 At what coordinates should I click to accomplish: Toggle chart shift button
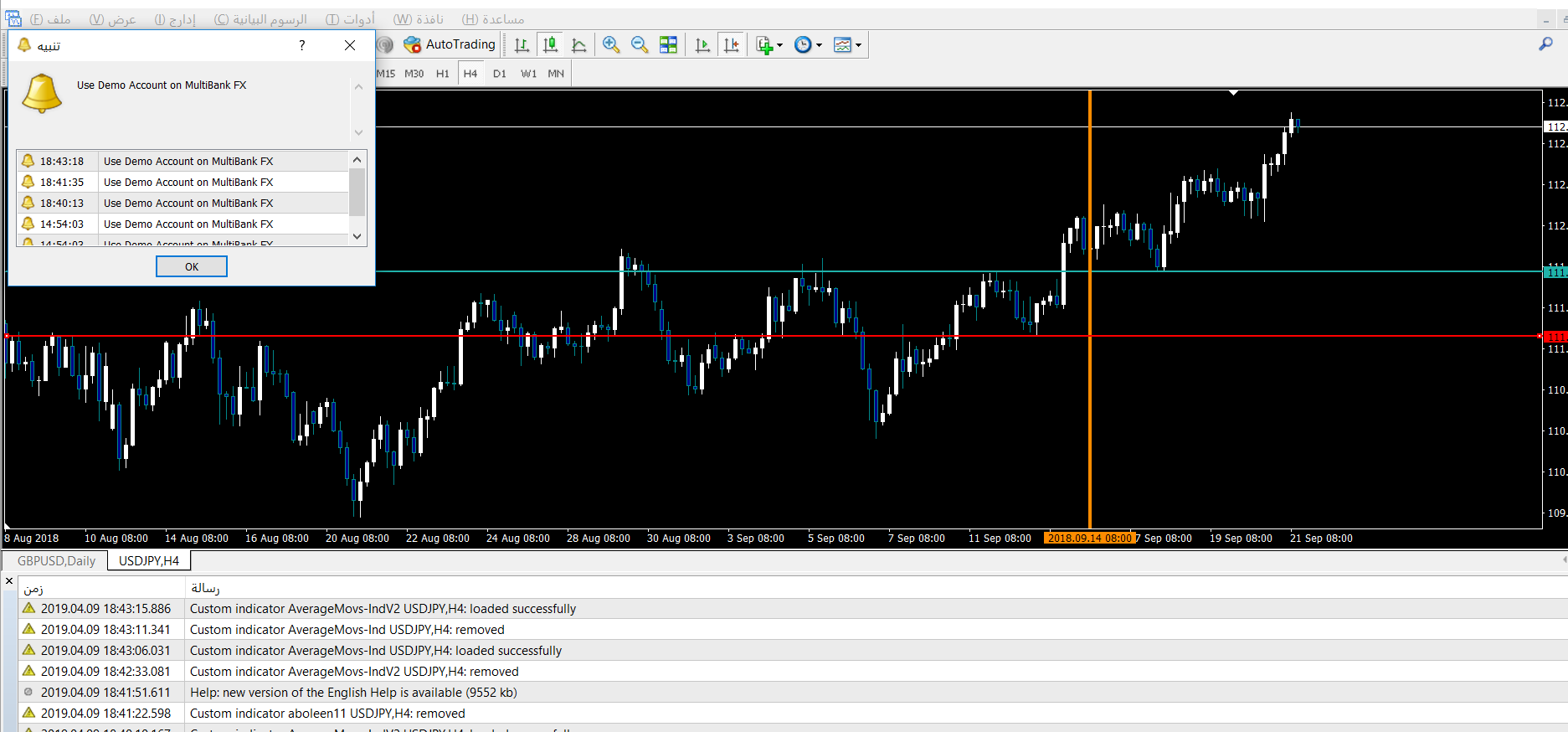pyautogui.click(x=731, y=45)
